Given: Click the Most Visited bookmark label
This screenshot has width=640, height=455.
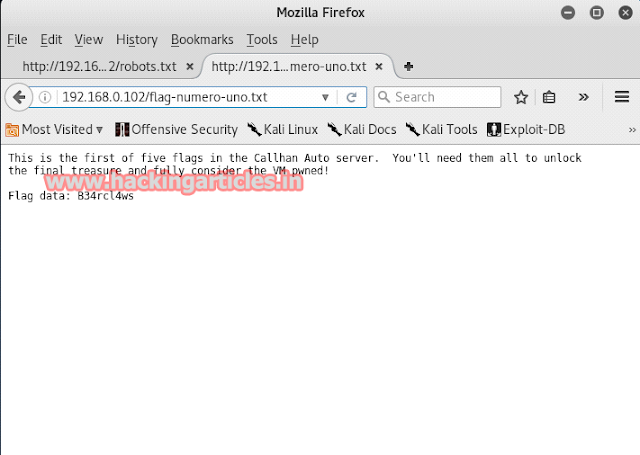Looking at the screenshot, I should 57,130.
